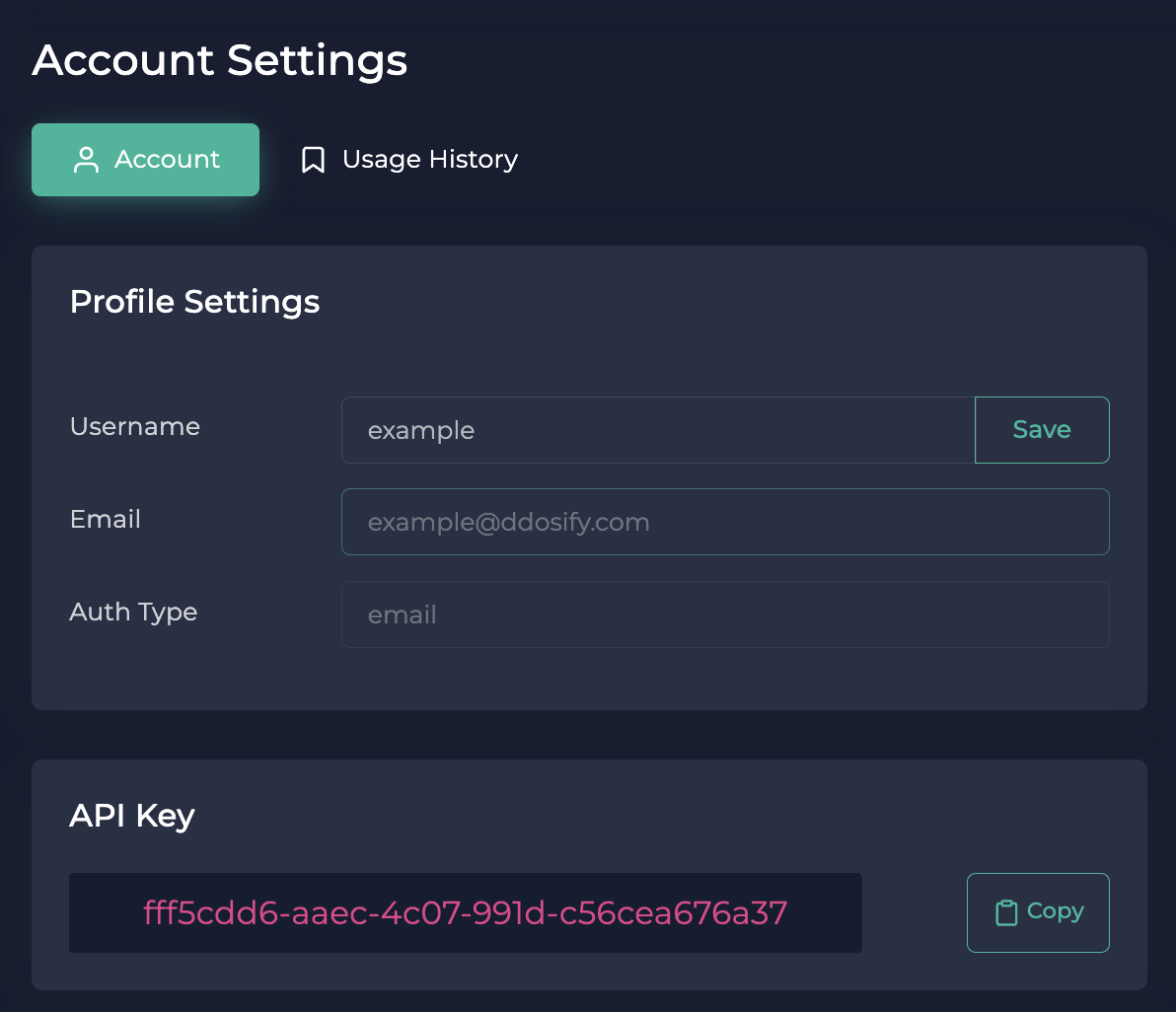1176x1012 pixels.
Task: Click the clipboard icon in Copy button
Action: [x=1005, y=912]
